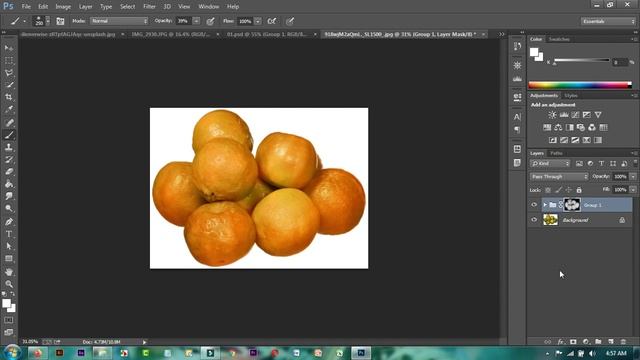Select the Eraser tool
The width and height of the screenshot is (640, 360).
pyautogui.click(x=9, y=172)
